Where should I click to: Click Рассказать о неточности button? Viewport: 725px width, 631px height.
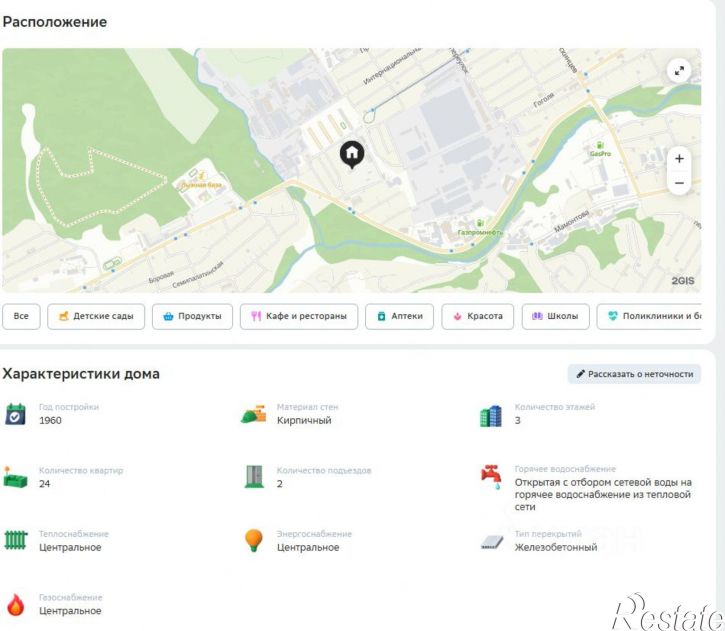click(634, 374)
